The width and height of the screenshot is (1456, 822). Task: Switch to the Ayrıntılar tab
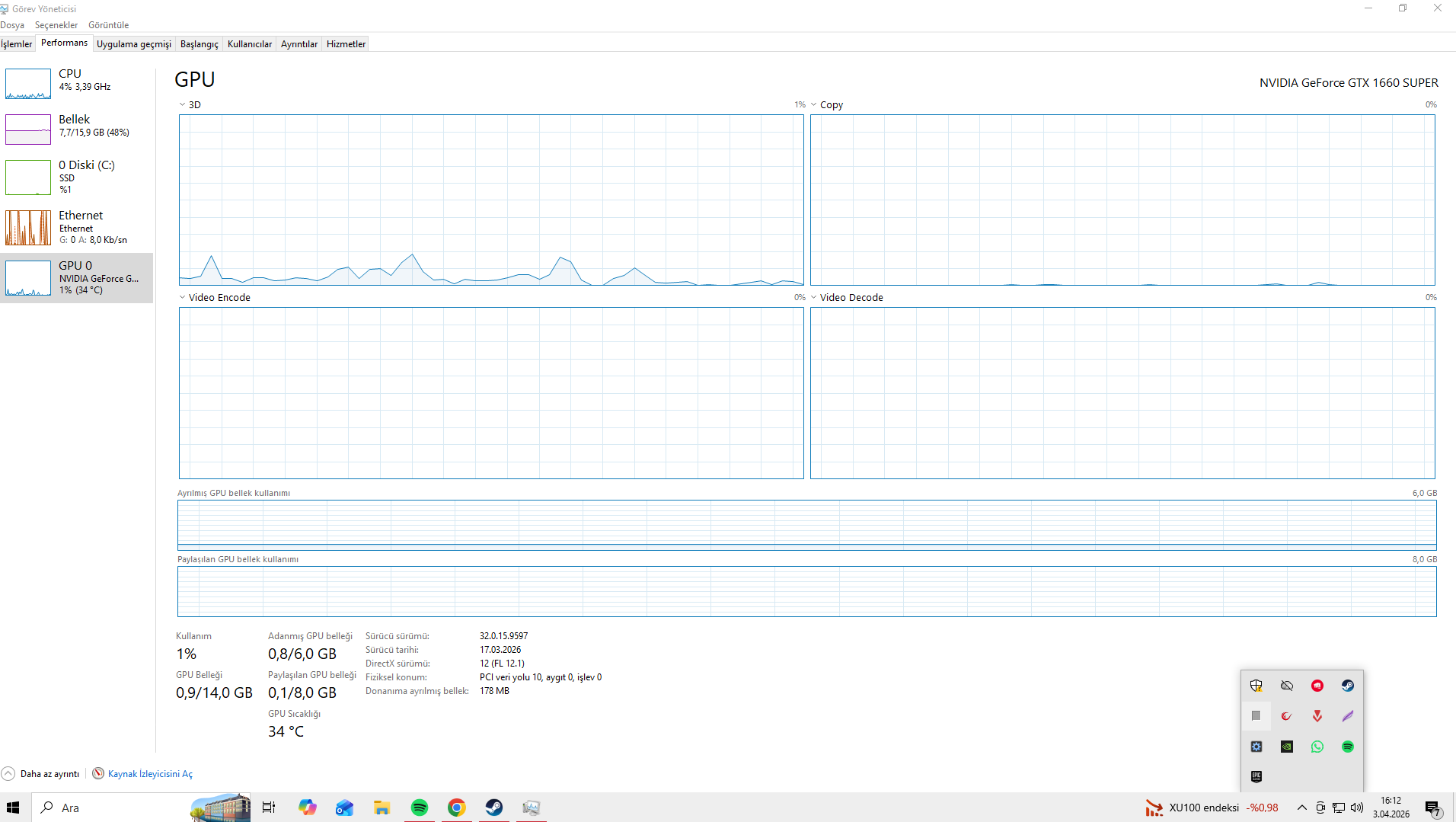(x=299, y=44)
